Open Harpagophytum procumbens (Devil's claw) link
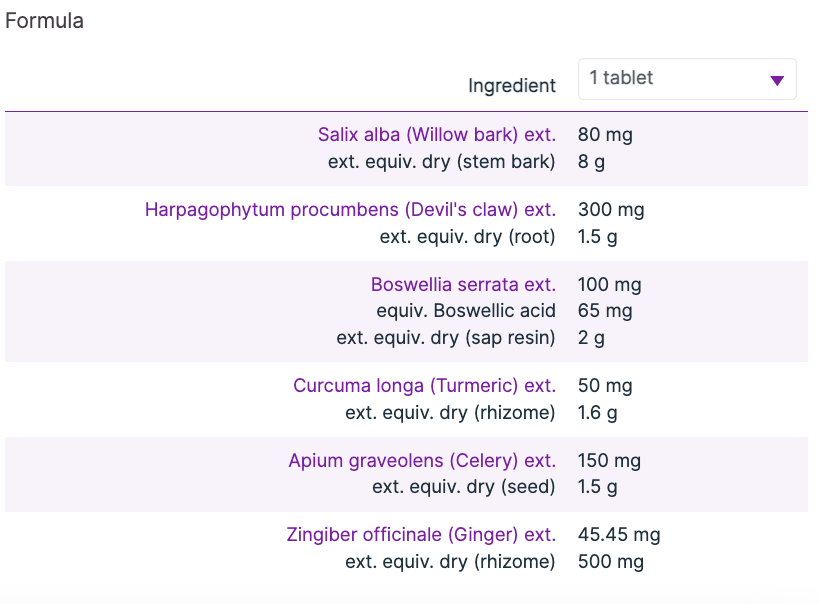The height and width of the screenshot is (604, 820). [x=350, y=210]
